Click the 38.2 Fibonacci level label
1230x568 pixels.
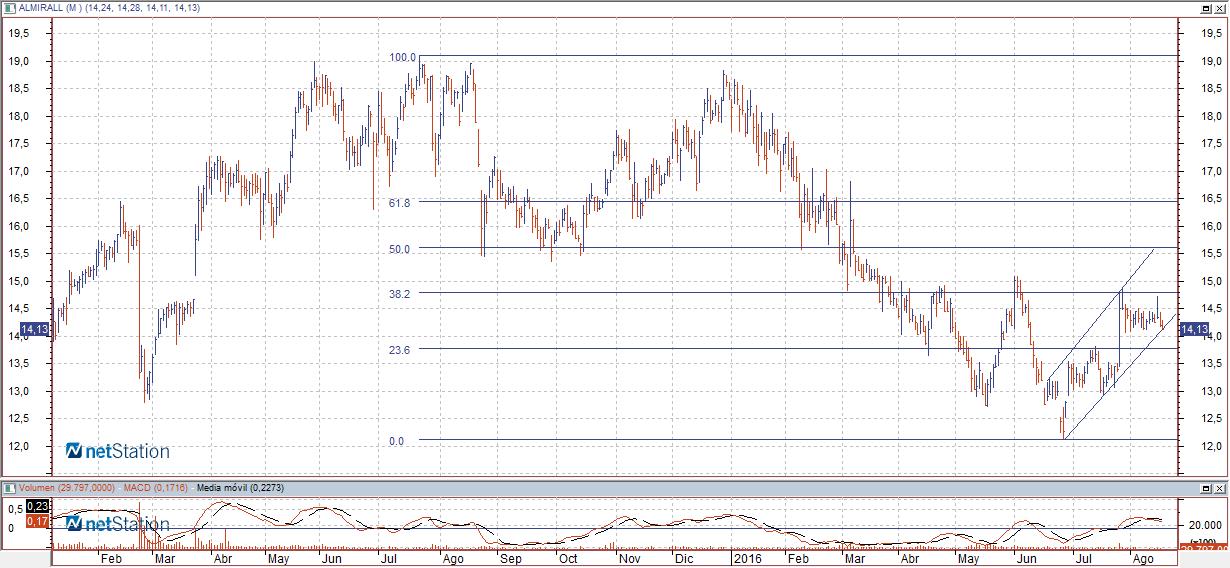pyautogui.click(x=399, y=293)
